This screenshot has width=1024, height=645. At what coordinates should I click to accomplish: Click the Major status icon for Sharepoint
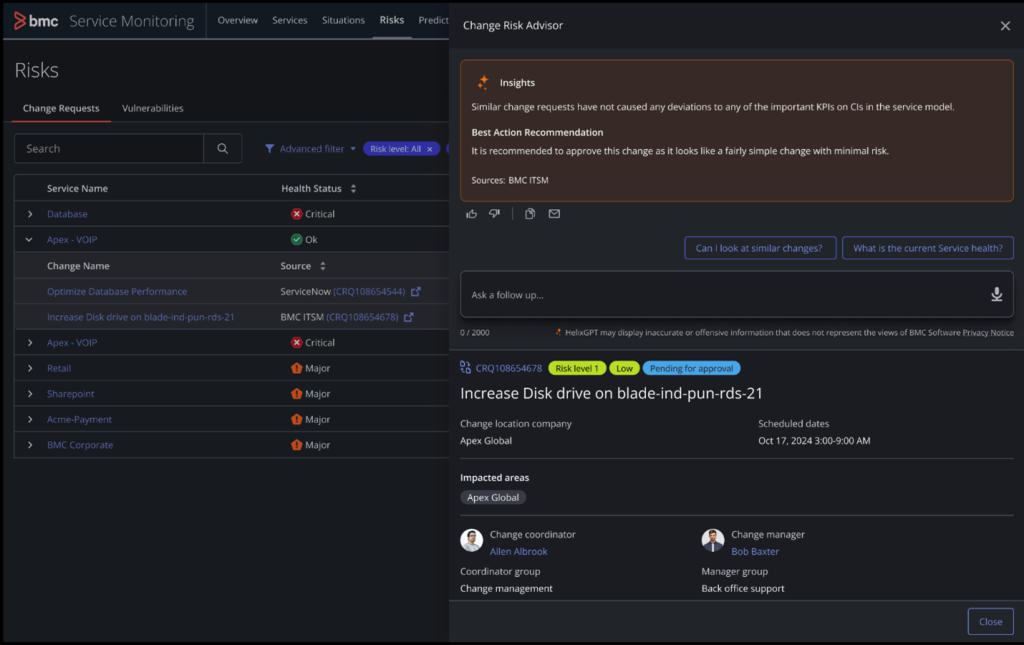[296, 394]
